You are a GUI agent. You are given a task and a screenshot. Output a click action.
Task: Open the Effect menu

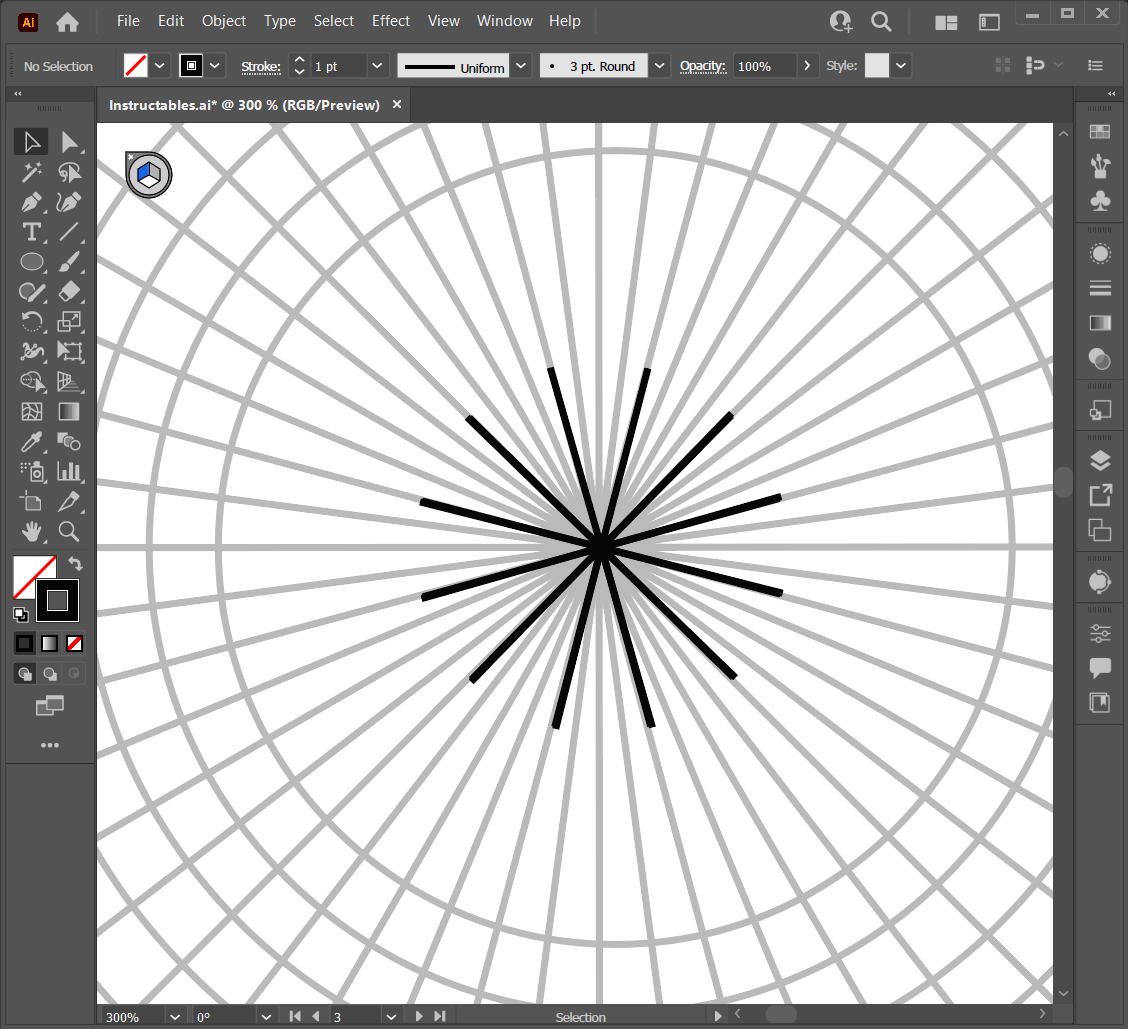390,21
